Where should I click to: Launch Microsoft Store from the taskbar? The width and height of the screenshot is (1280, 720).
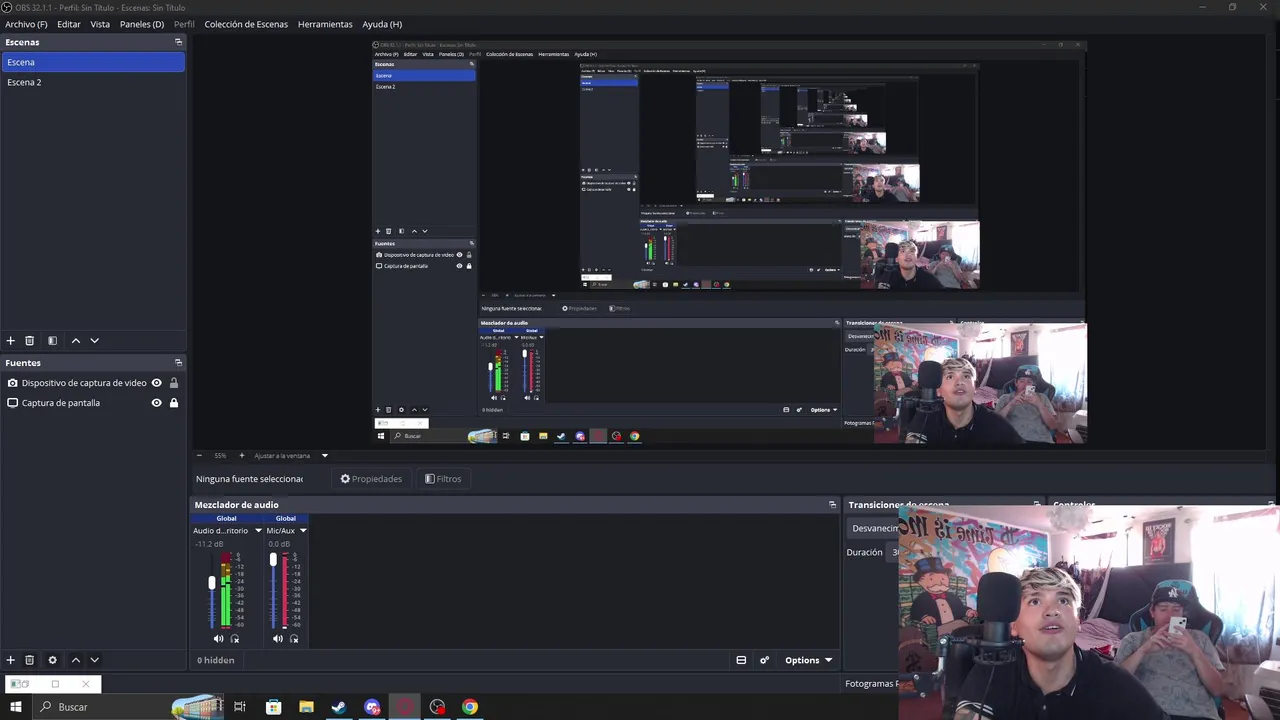pyautogui.click(x=273, y=707)
